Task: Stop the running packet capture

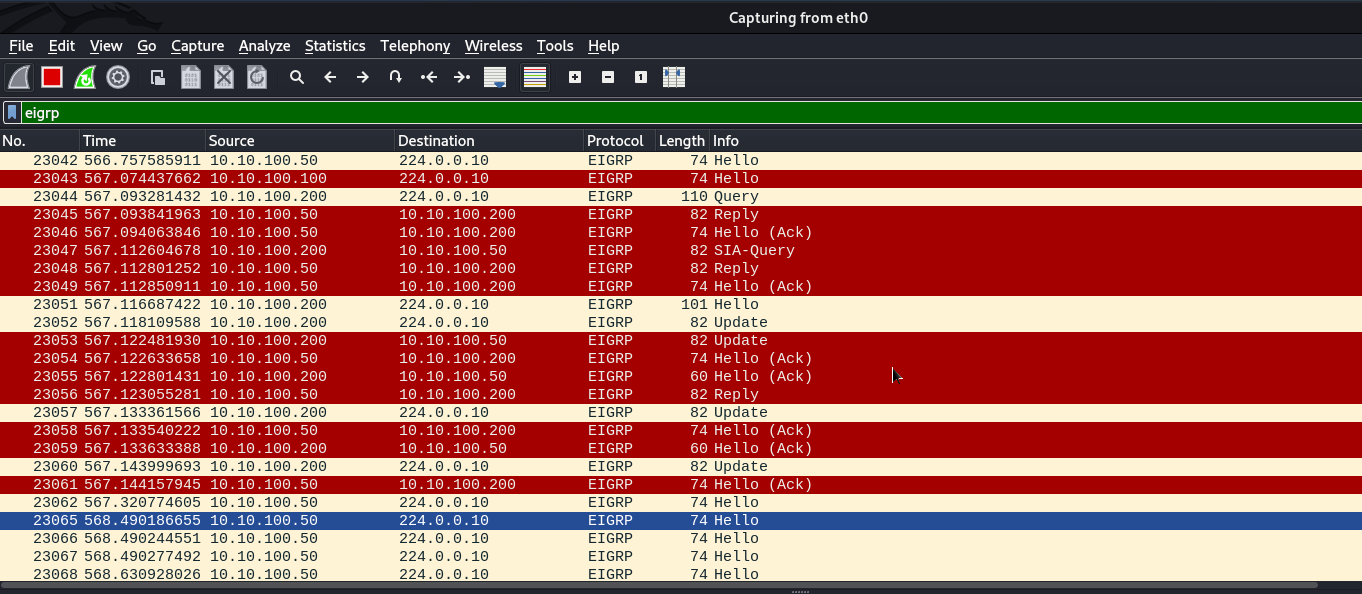Action: coord(52,77)
